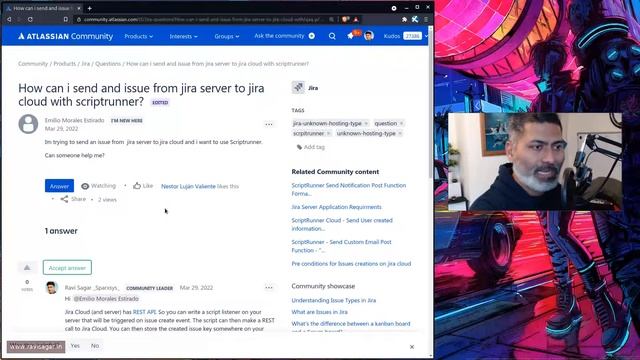Click the blue Answer button
This screenshot has height=360, width=640.
tap(59, 186)
